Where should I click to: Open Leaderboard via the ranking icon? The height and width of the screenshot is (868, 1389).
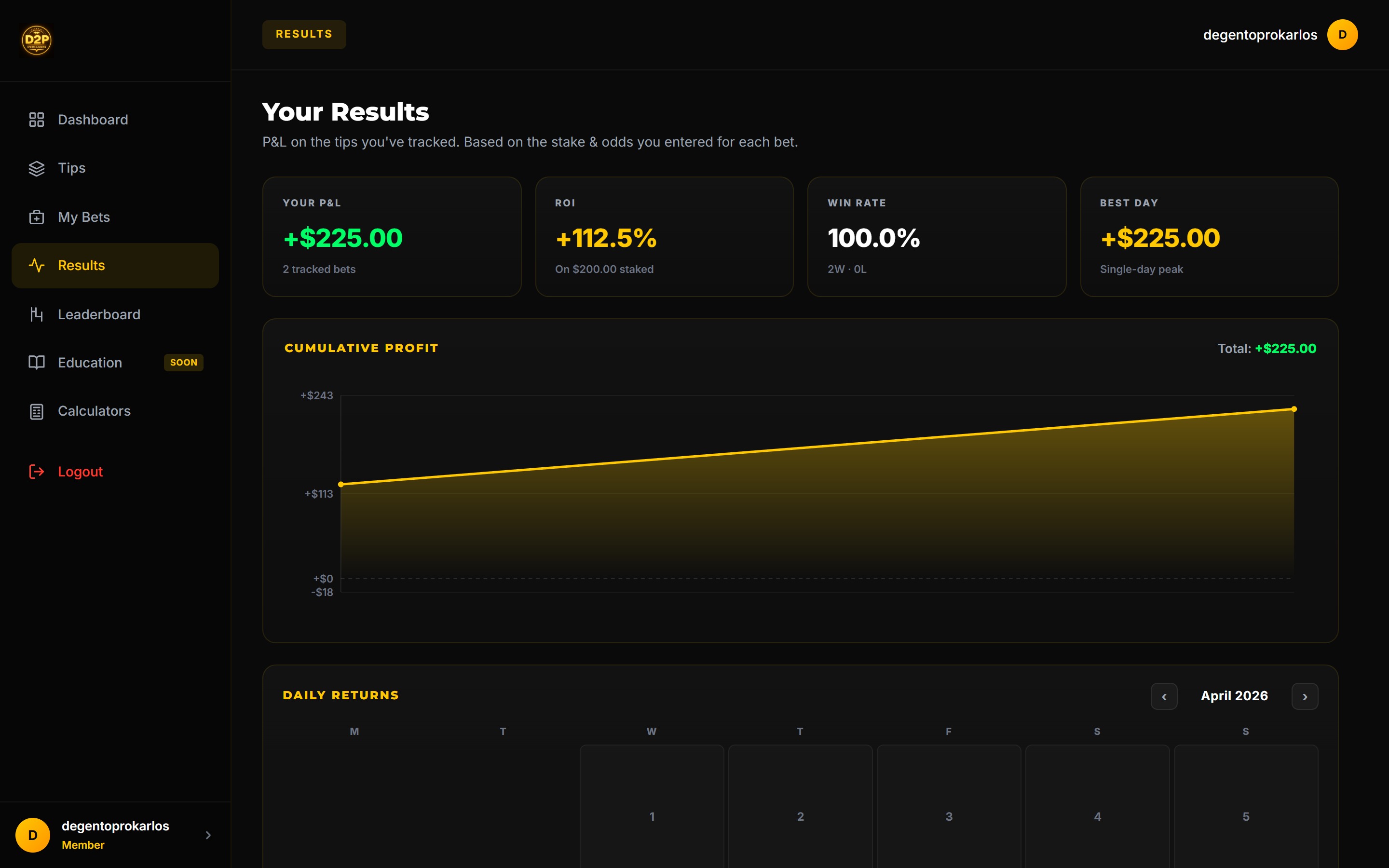click(37, 314)
